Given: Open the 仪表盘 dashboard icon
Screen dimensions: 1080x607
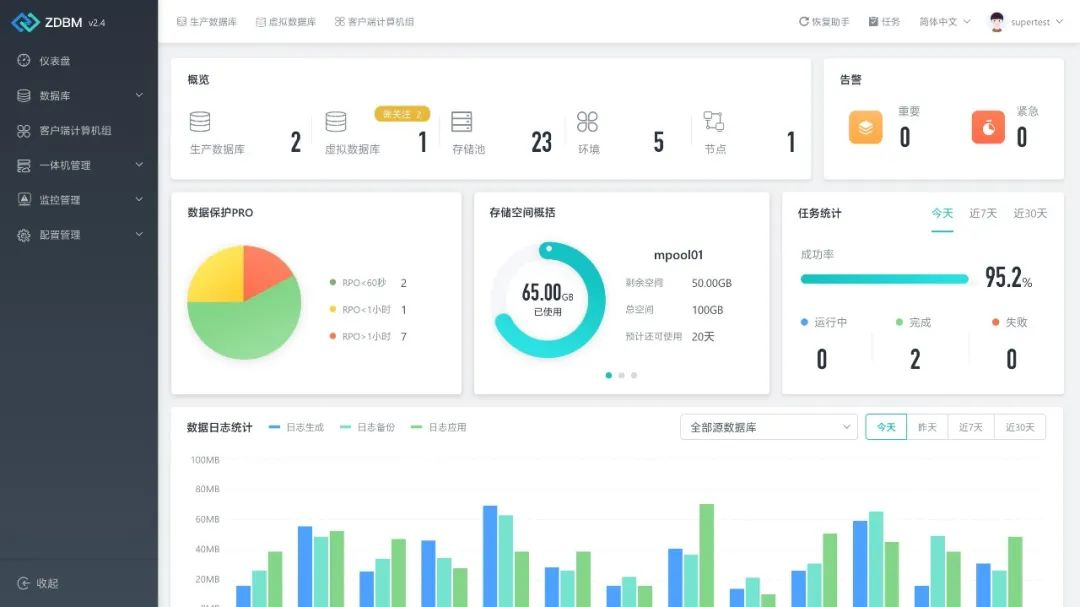Looking at the screenshot, I should (x=23, y=61).
